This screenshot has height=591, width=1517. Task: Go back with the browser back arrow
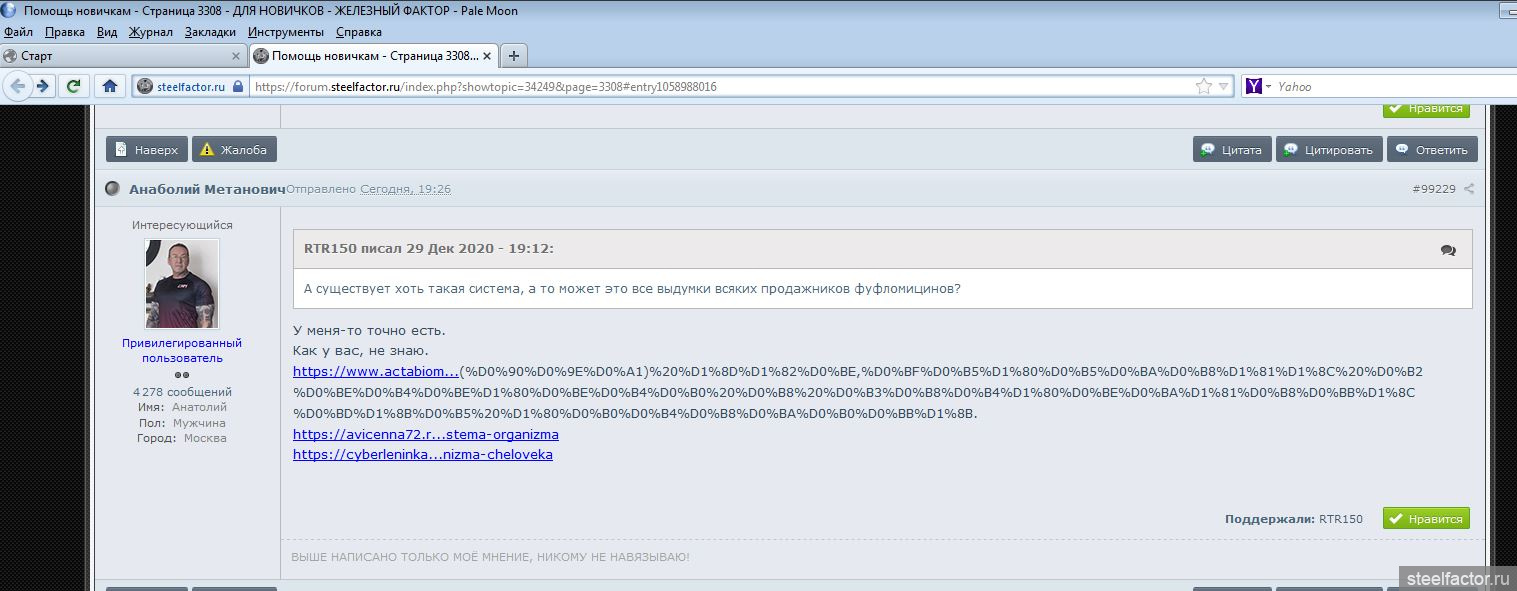17,86
